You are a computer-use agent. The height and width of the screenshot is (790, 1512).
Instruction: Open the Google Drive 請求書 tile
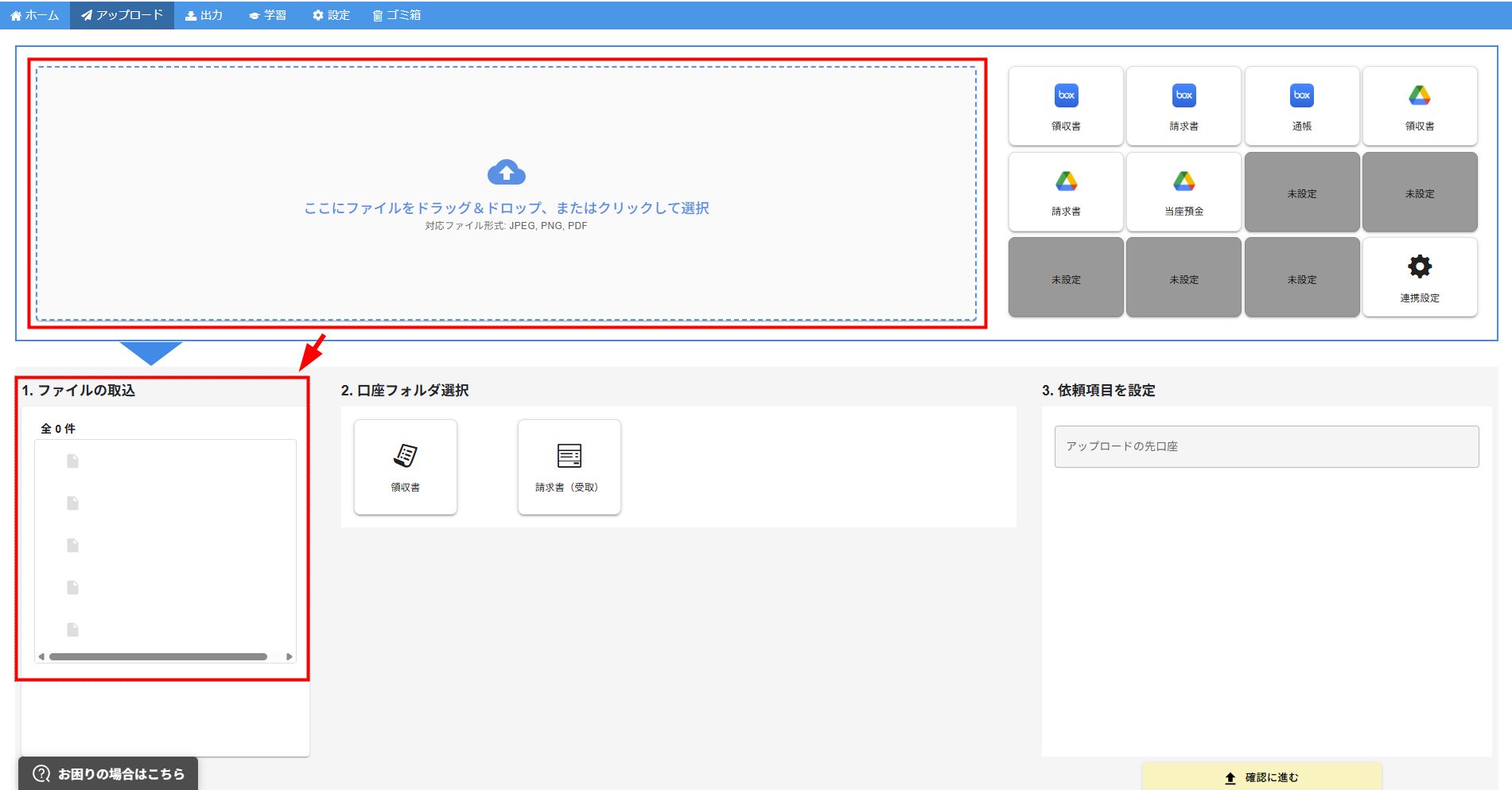1066,192
